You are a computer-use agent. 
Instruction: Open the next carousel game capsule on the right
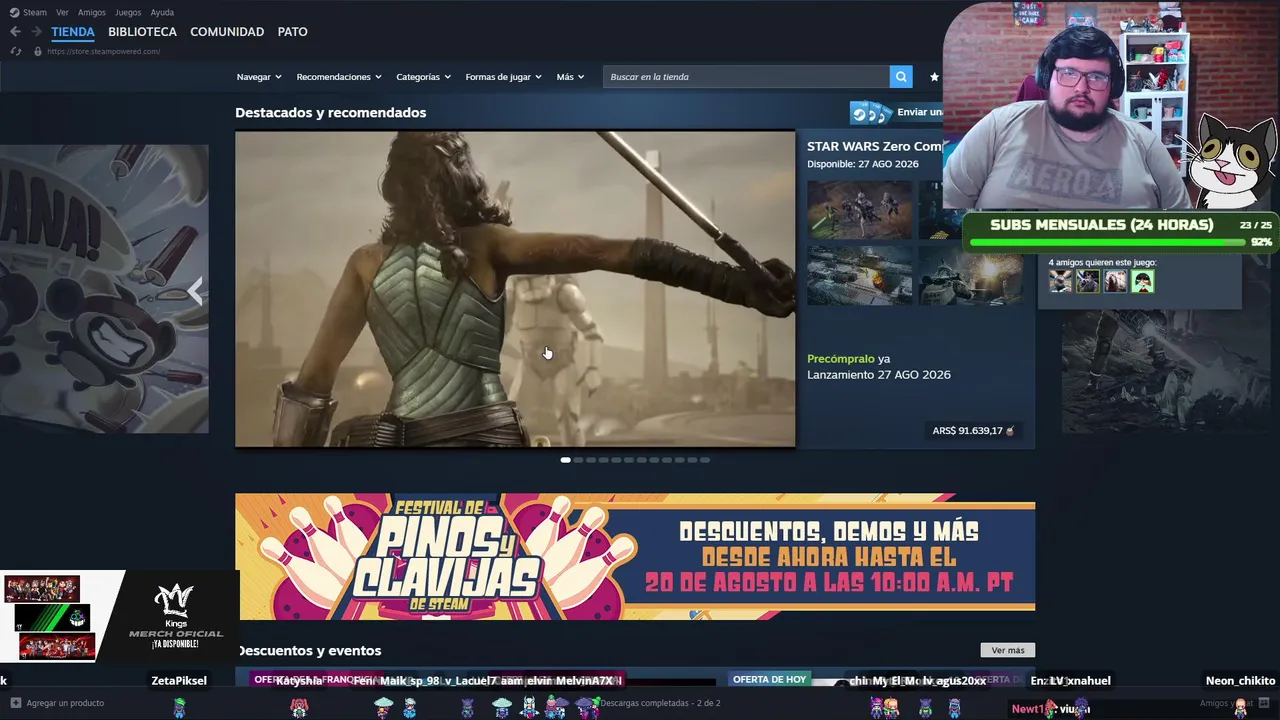[1165, 371]
